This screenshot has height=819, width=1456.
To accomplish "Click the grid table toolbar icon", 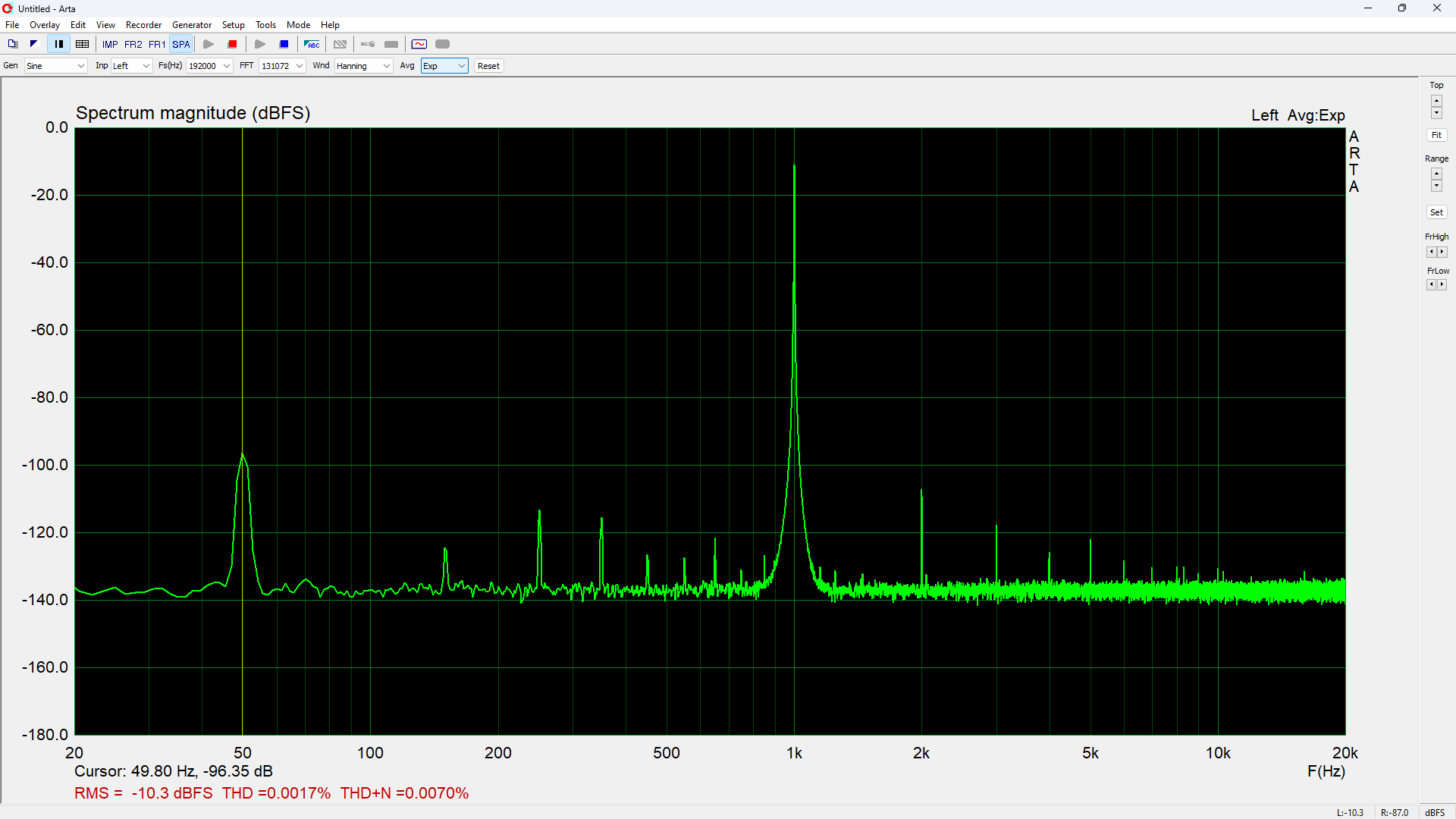I will 83,44.
